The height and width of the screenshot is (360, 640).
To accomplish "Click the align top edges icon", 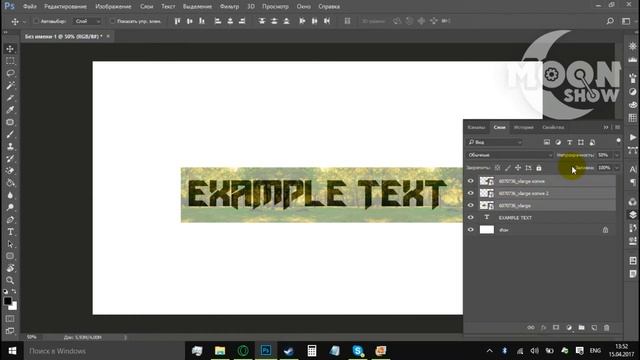I will (x=177, y=21).
